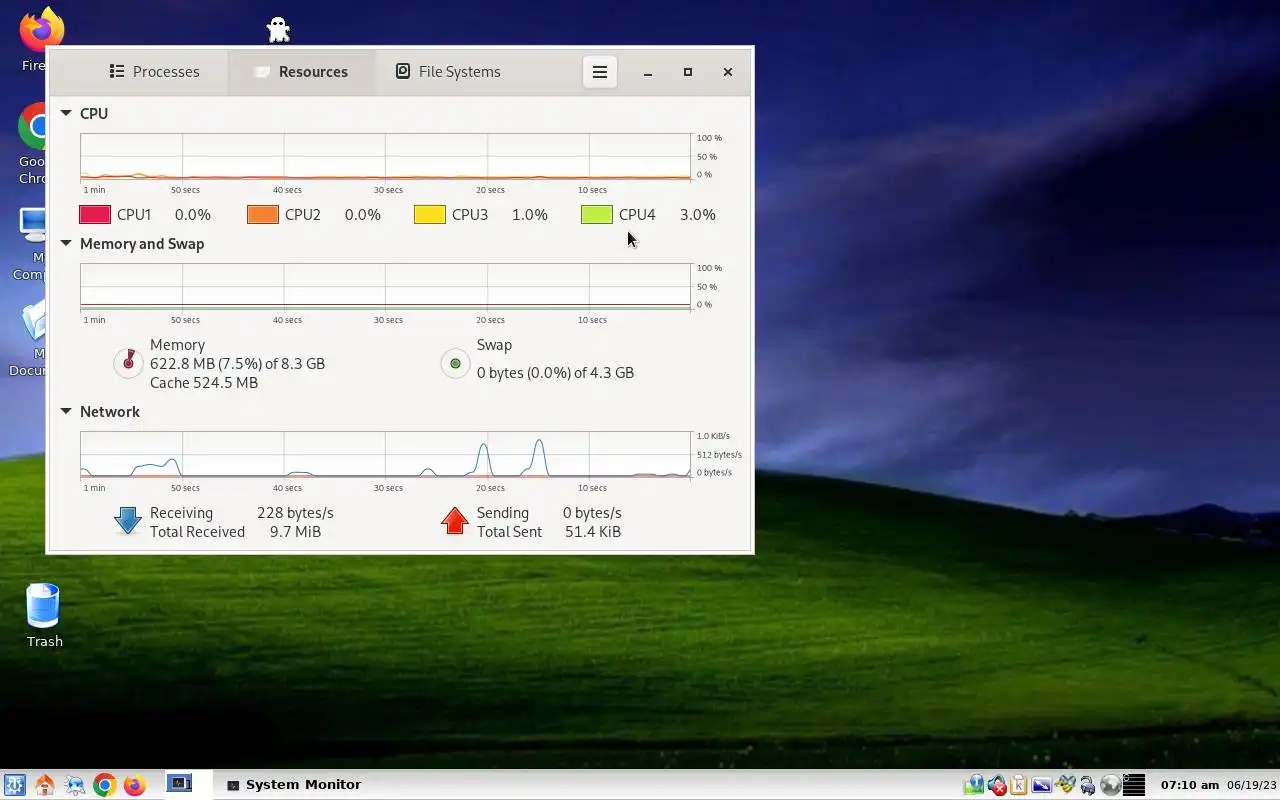Close the System Monitor window
Viewport: 1280px width, 800px height.
point(728,72)
